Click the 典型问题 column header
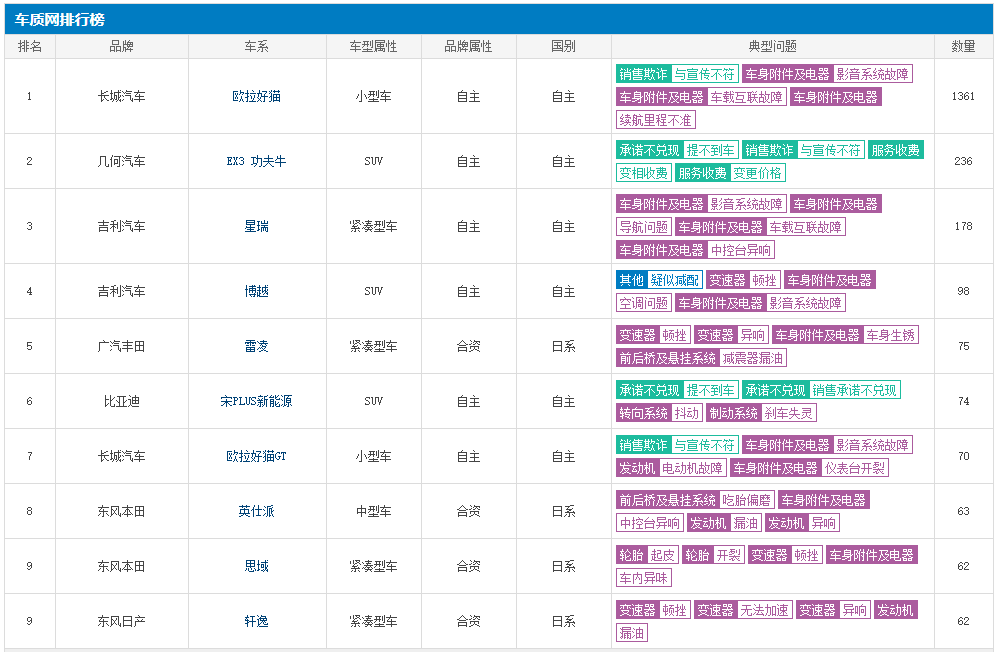 [x=773, y=46]
